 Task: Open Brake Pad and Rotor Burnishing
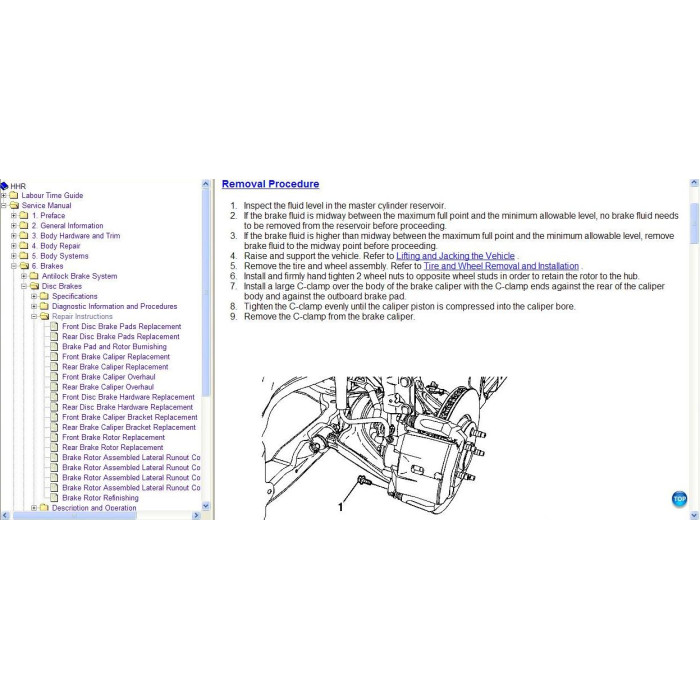point(114,346)
